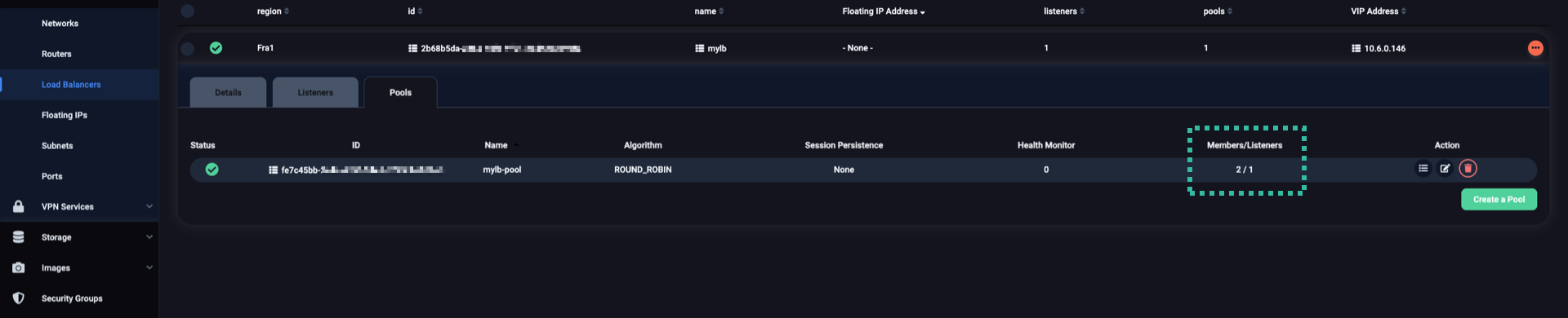Expand the Storage menu chevron
Viewport: 1568px width, 318px height.
[149, 237]
